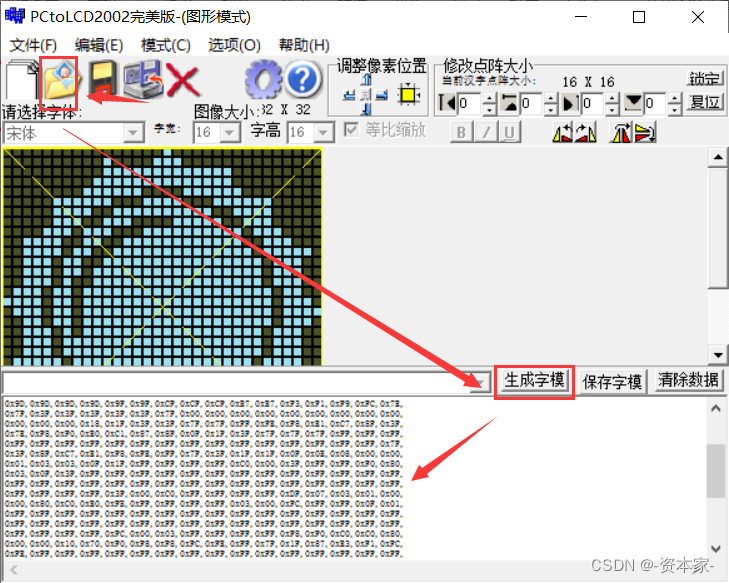
Task: Increase the left margin stepper value
Action: [489, 98]
